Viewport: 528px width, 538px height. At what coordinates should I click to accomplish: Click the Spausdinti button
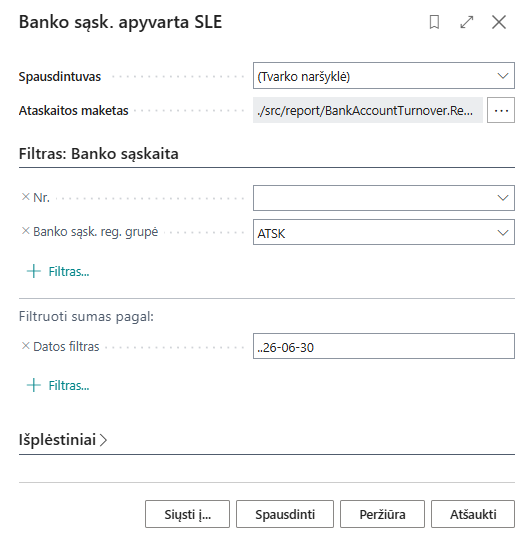click(x=285, y=514)
